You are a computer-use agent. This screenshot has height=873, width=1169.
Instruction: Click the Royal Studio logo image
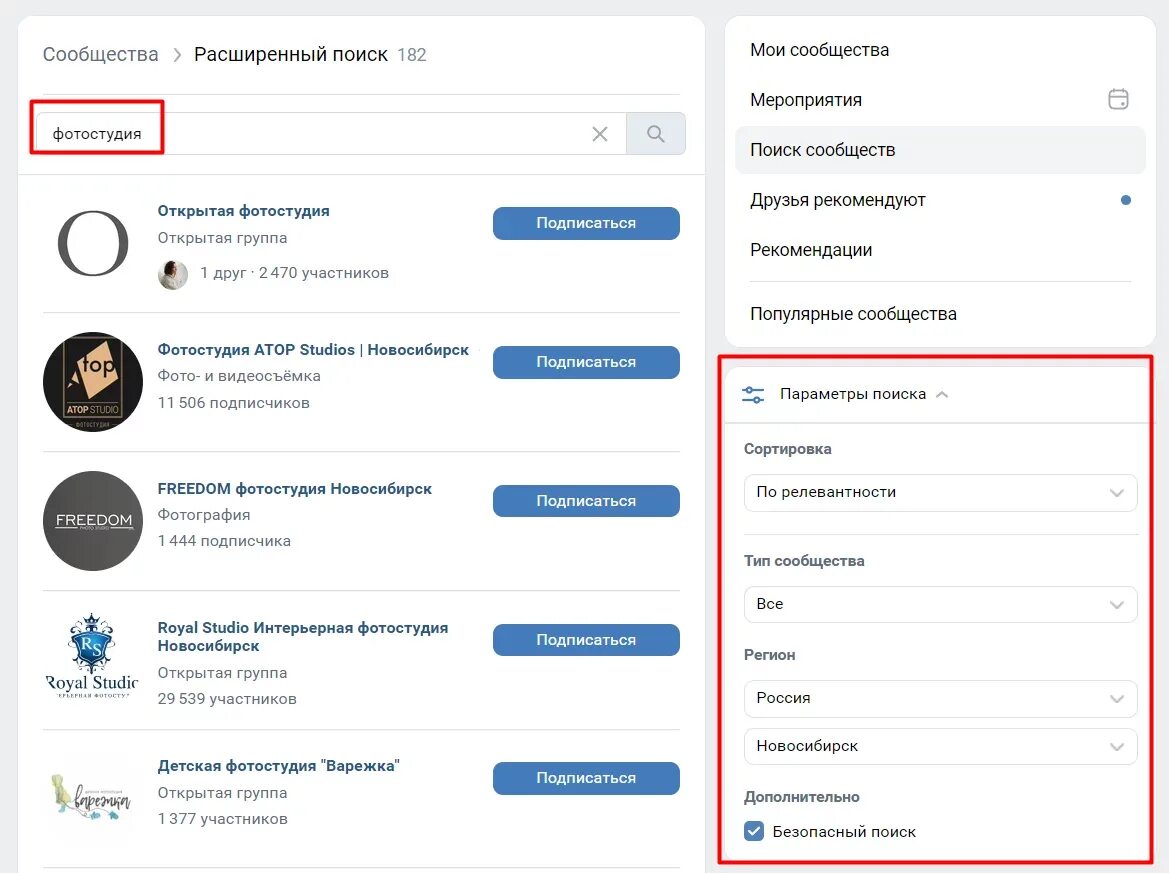93,657
